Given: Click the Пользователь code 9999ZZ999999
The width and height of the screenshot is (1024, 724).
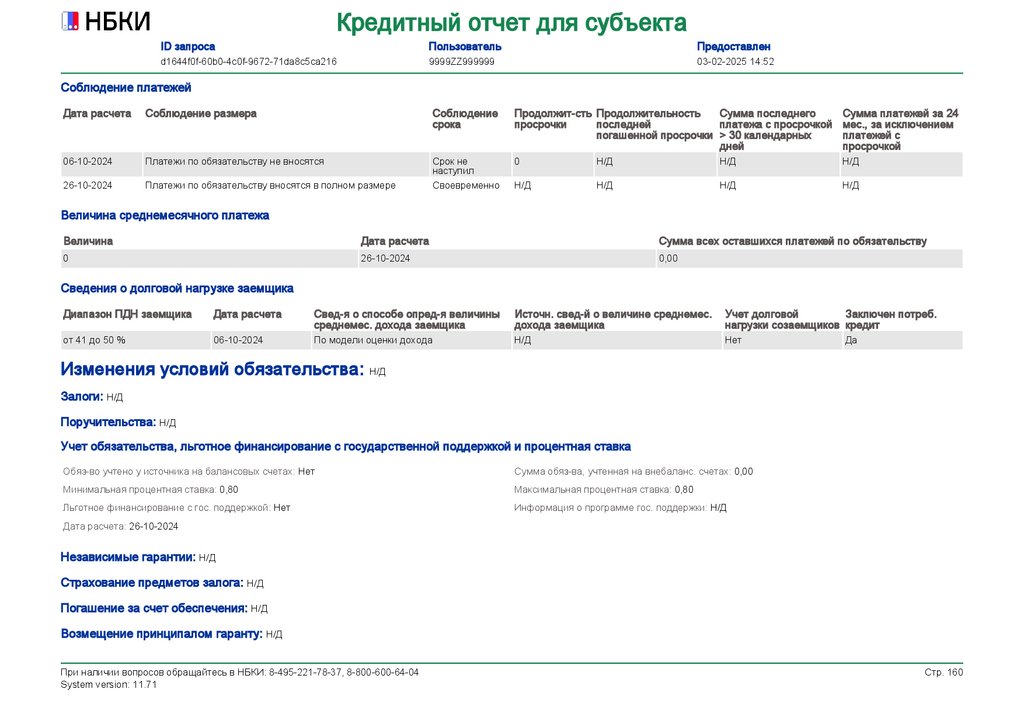Looking at the screenshot, I should click(x=461, y=62).
